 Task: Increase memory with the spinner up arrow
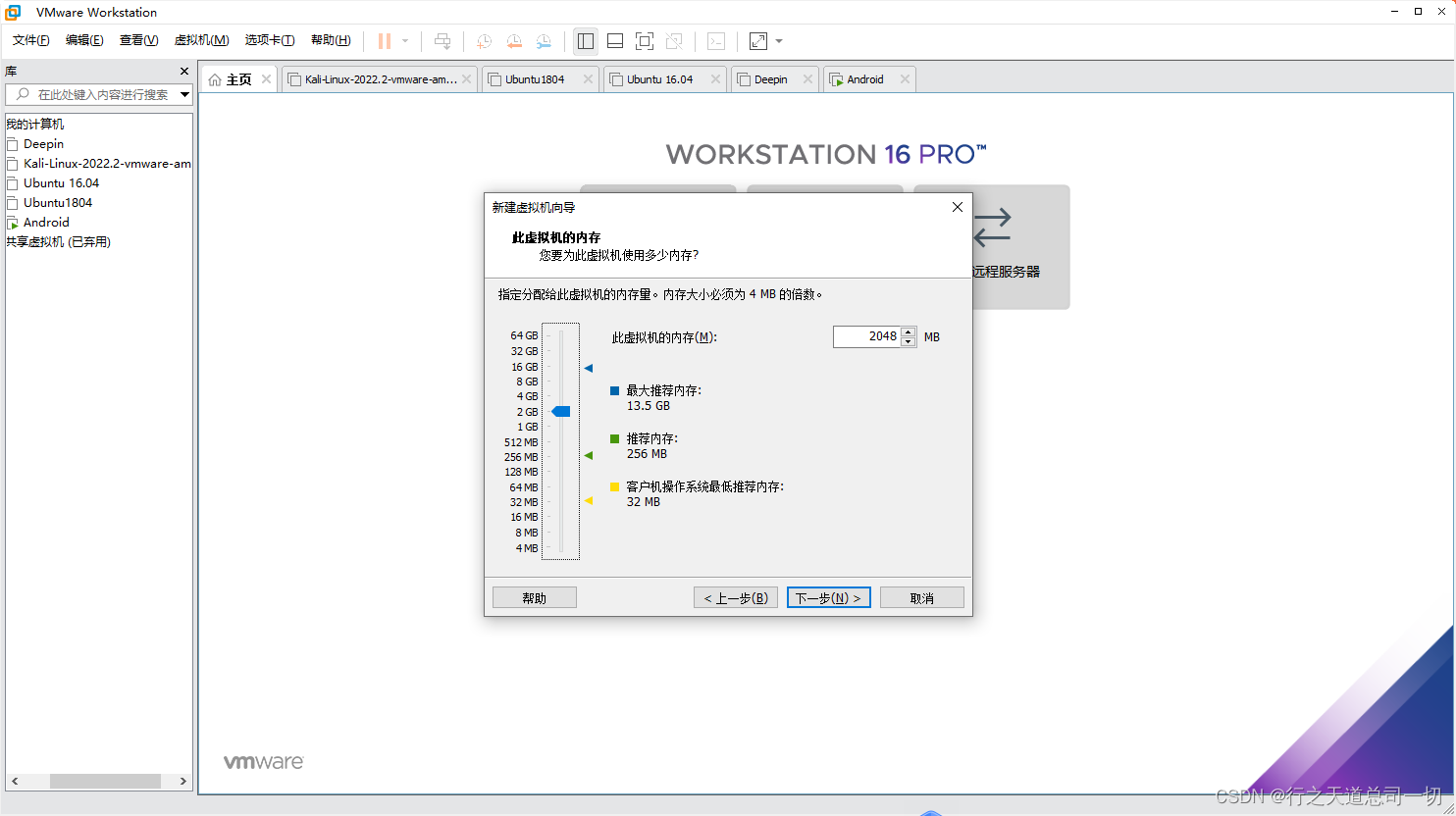point(909,331)
